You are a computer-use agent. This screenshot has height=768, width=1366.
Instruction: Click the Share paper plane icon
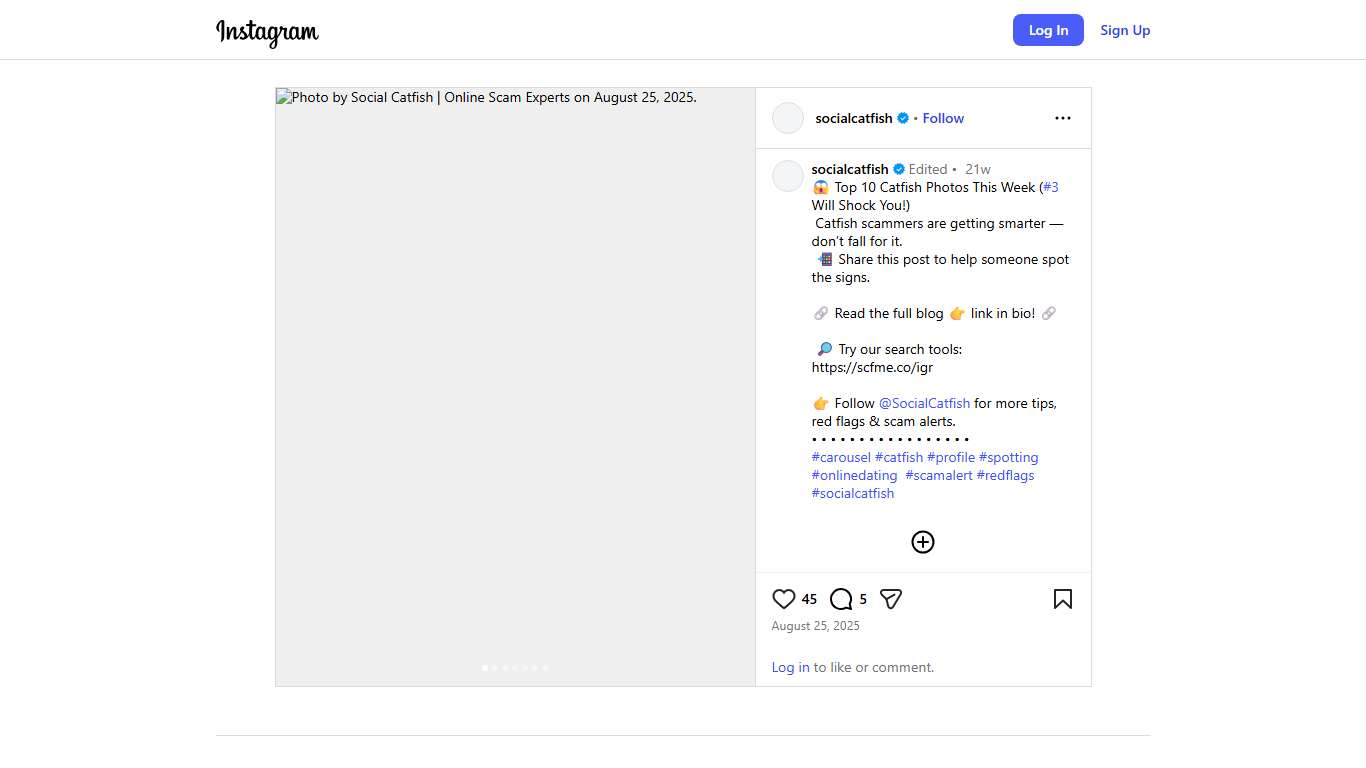pyautogui.click(x=891, y=599)
